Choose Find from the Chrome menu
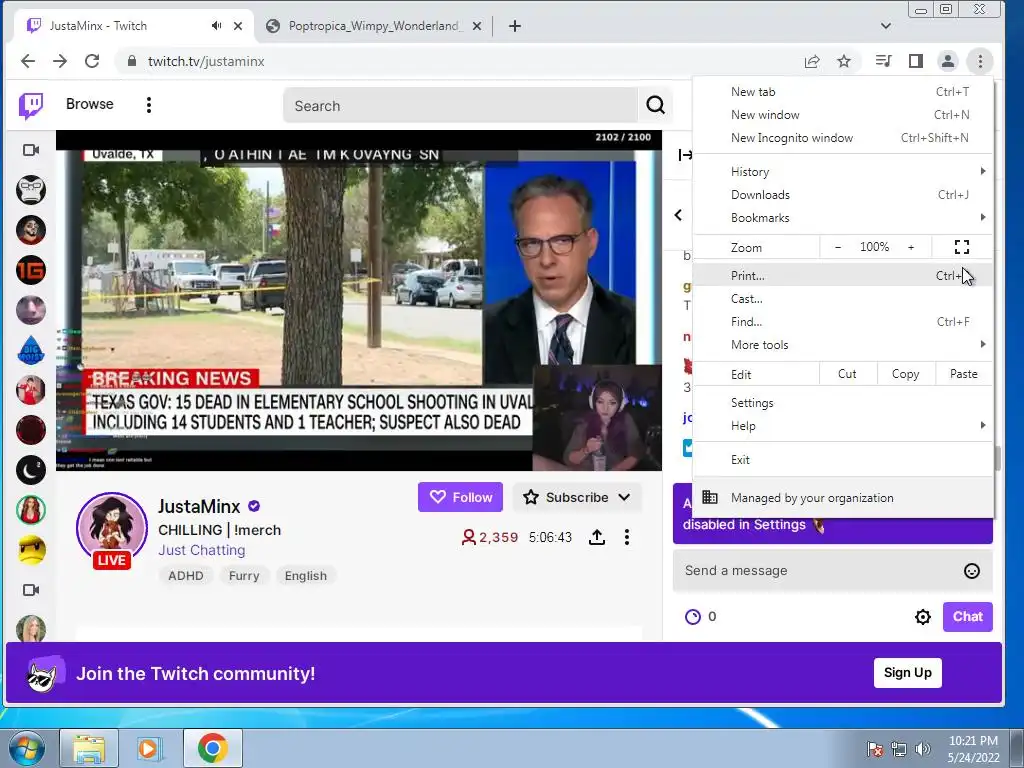Viewport: 1024px width, 768px height. [842, 321]
